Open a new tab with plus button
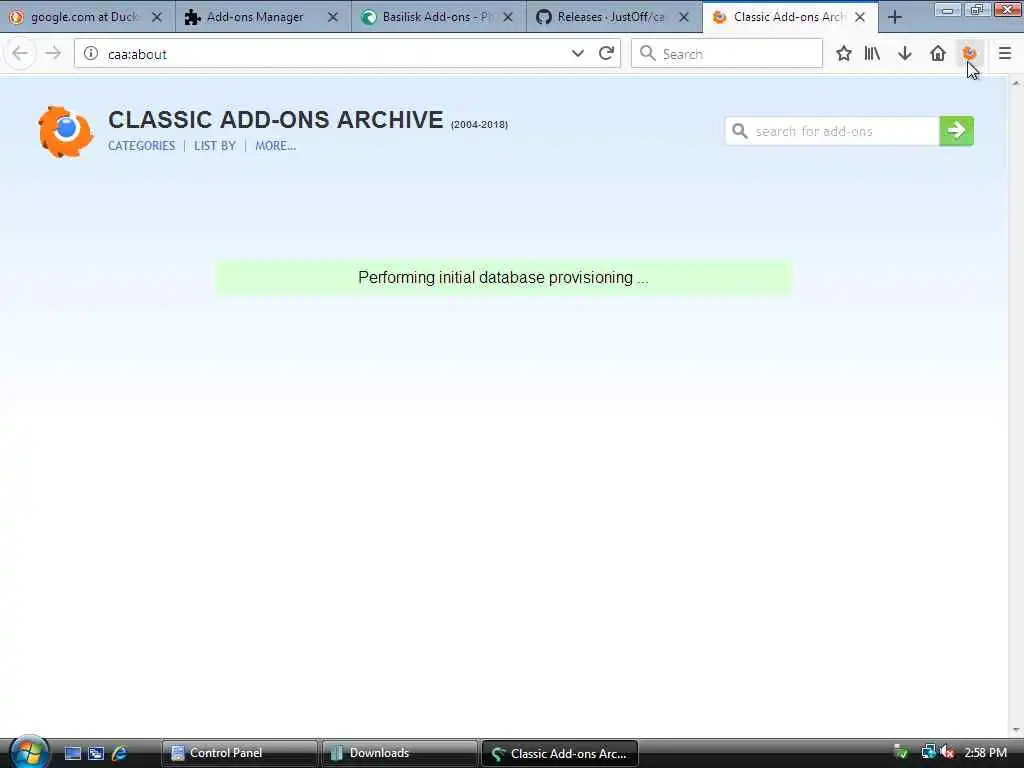This screenshot has width=1024, height=768. 895,18
